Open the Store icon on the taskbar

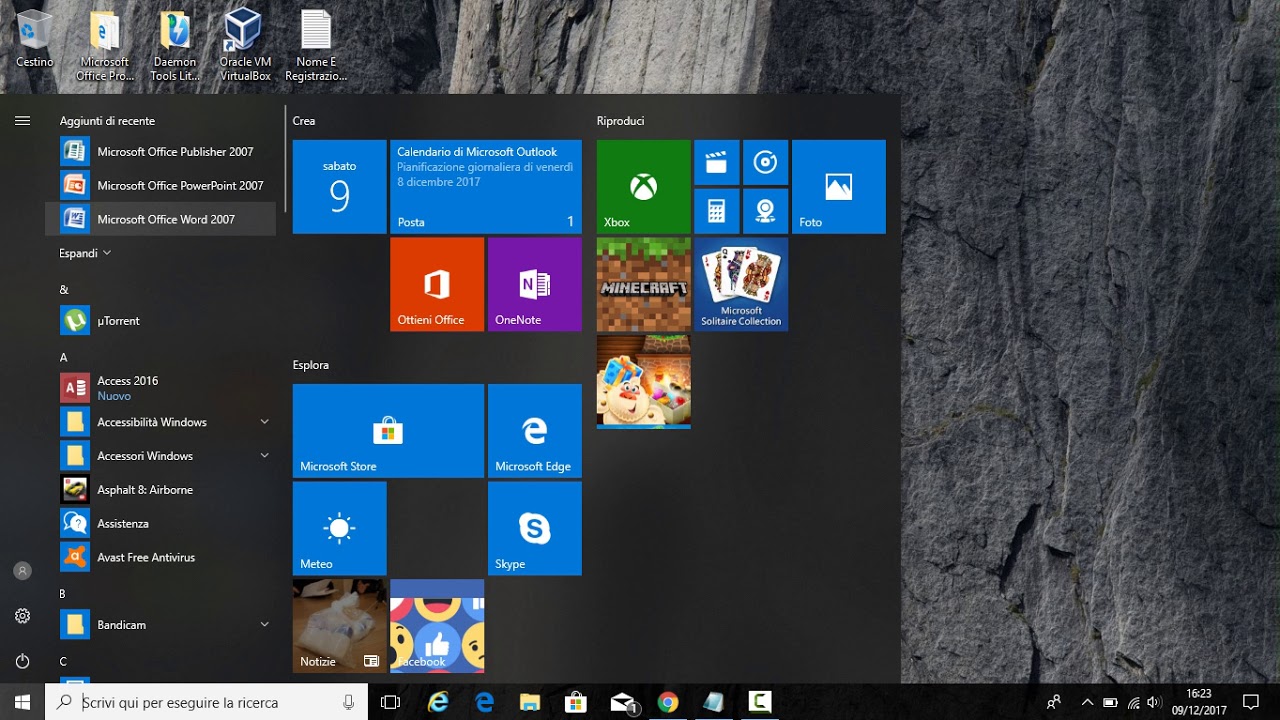576,702
